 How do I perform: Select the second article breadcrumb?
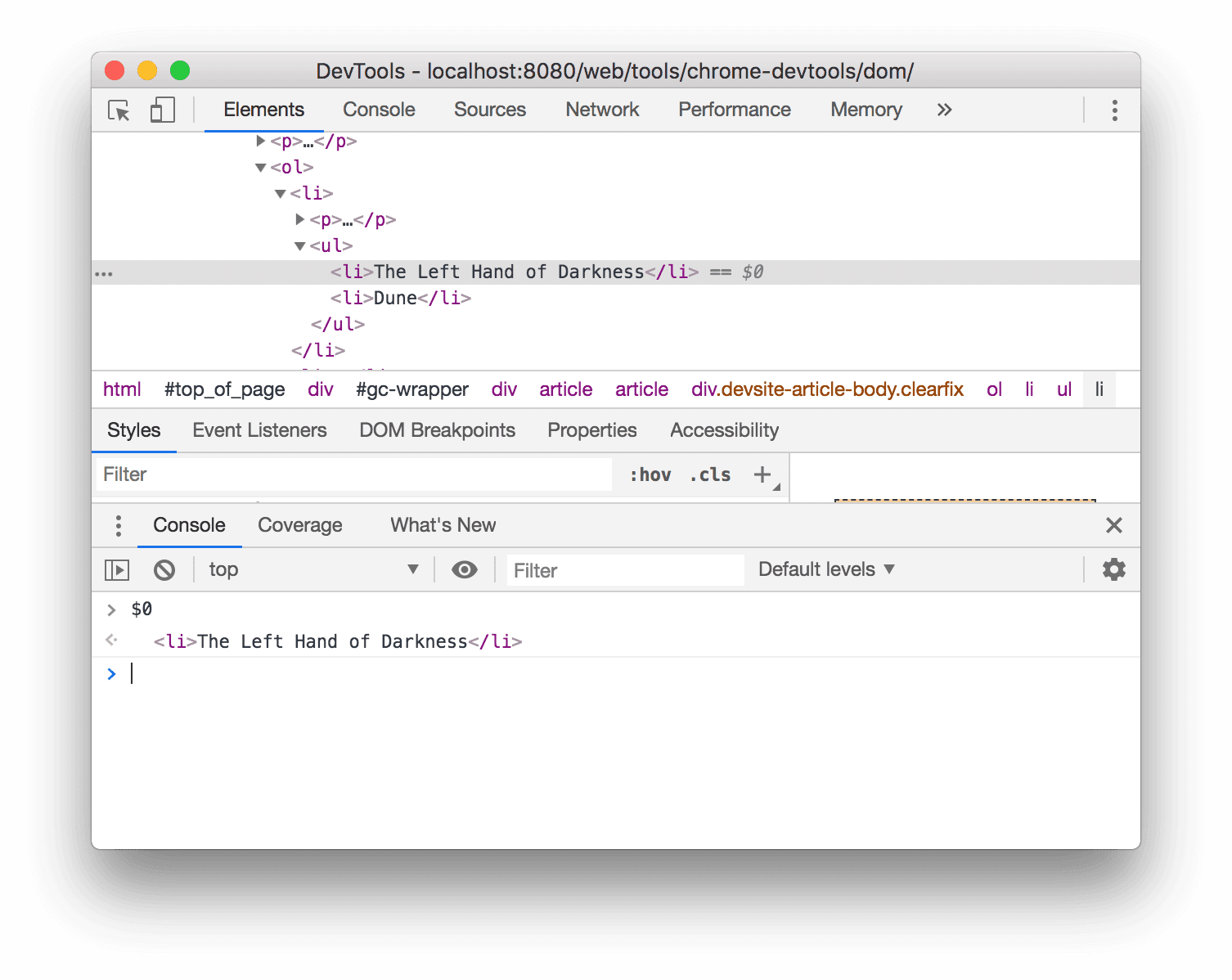(x=641, y=389)
